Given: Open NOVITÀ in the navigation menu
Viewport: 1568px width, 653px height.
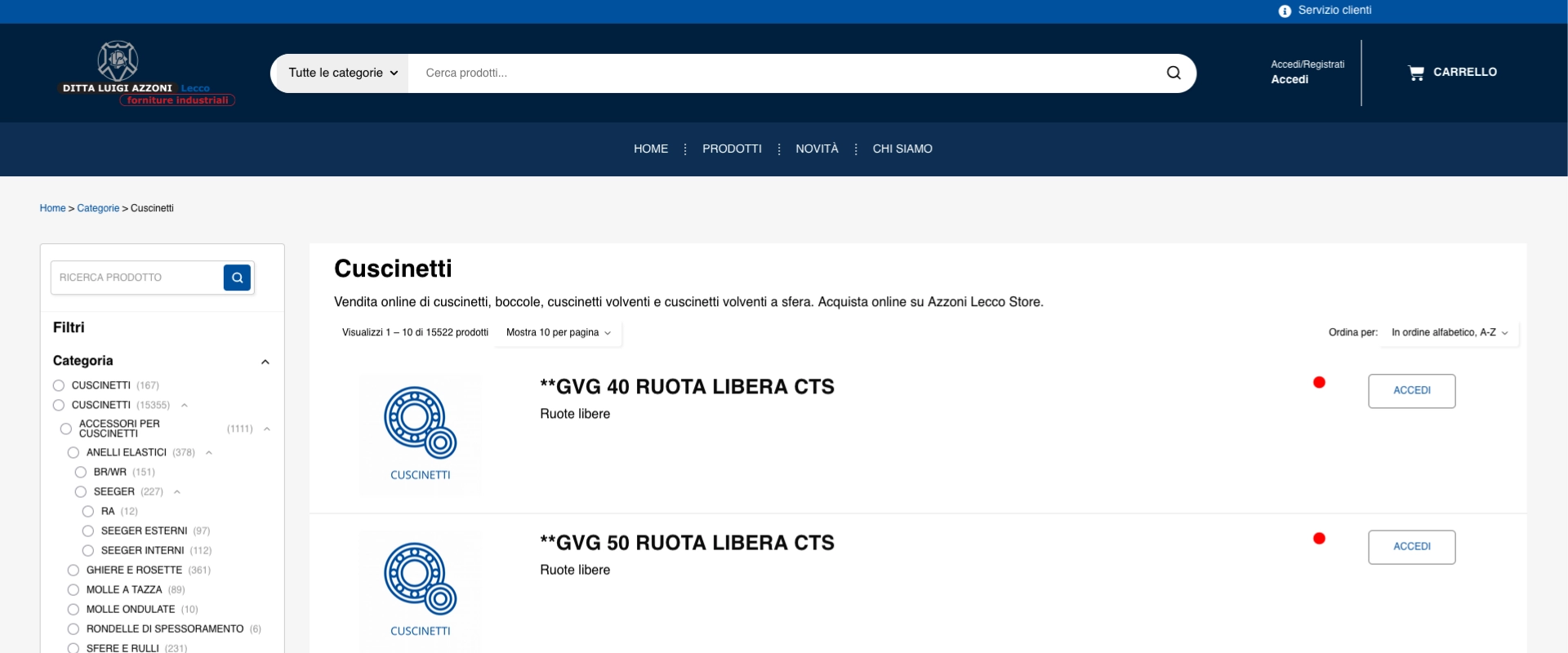Looking at the screenshot, I should [817, 149].
